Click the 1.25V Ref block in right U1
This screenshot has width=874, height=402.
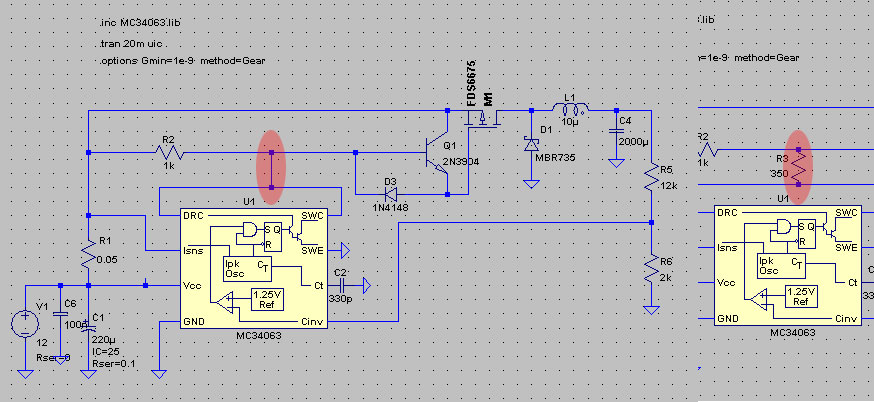click(801, 297)
